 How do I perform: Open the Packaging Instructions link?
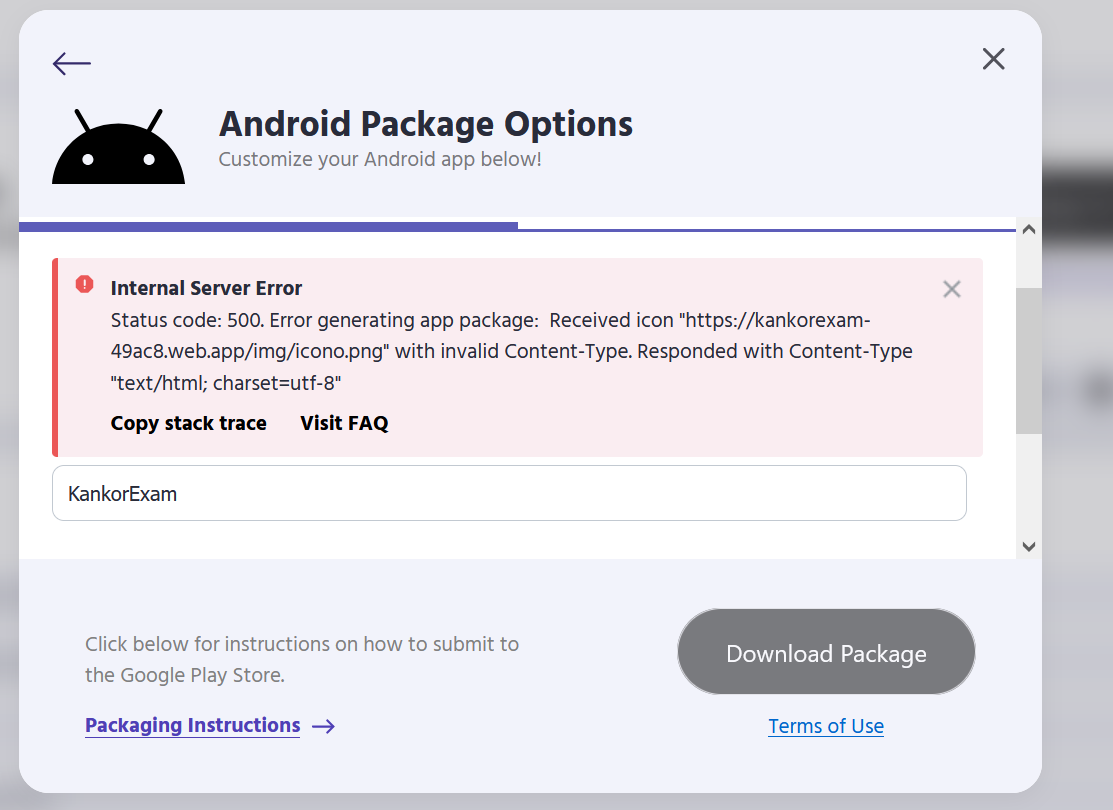tap(192, 726)
